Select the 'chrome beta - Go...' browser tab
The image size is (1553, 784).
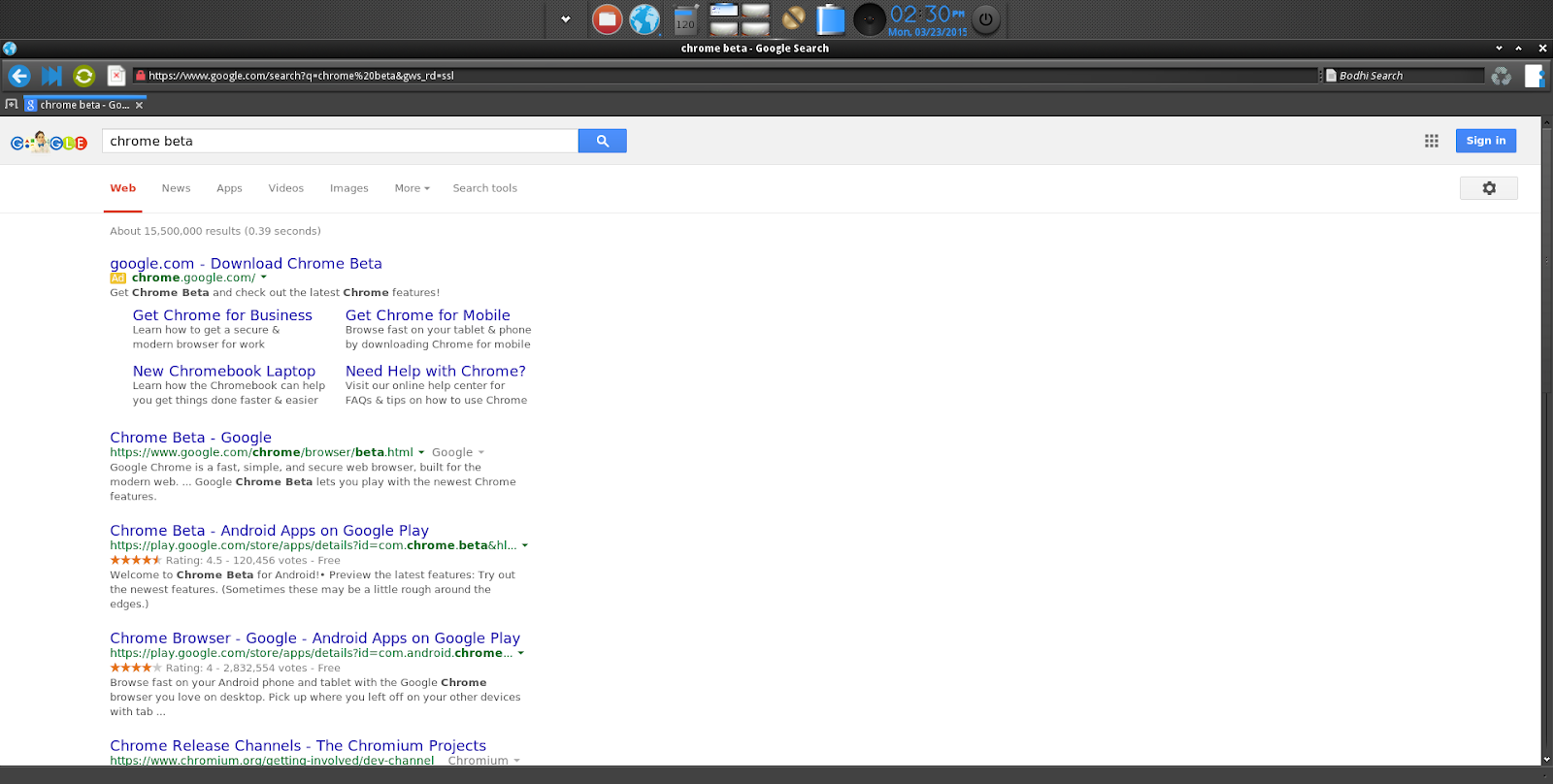pyautogui.click(x=83, y=105)
